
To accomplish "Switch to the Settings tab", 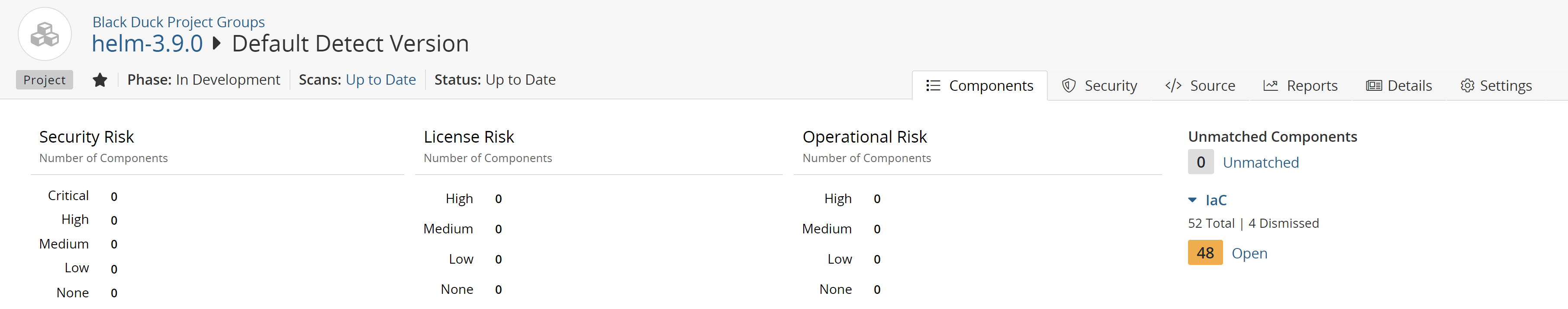I will click(1496, 86).
